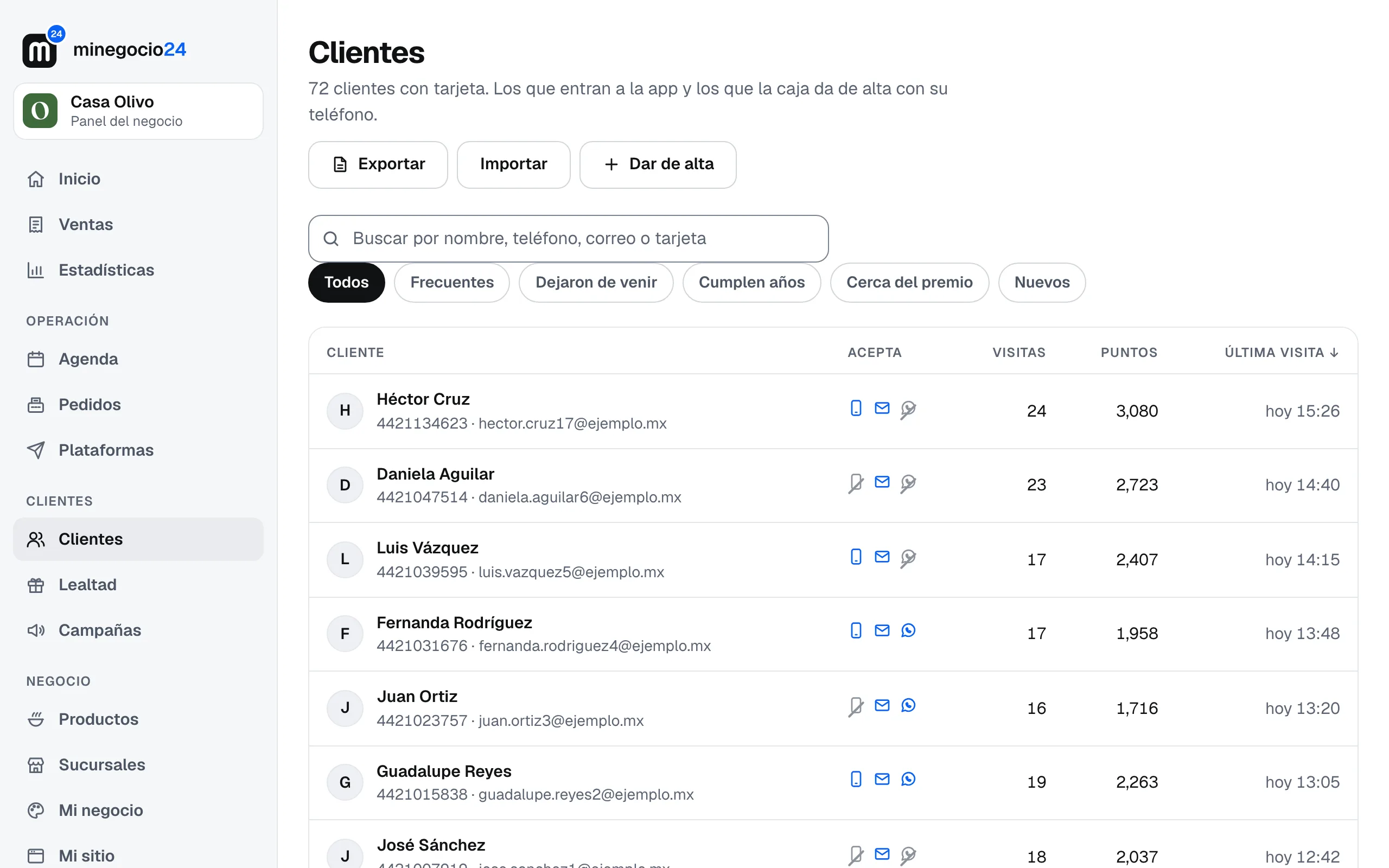Show clients with Cumplen años filter
This screenshot has width=1389, height=868.
click(x=751, y=283)
